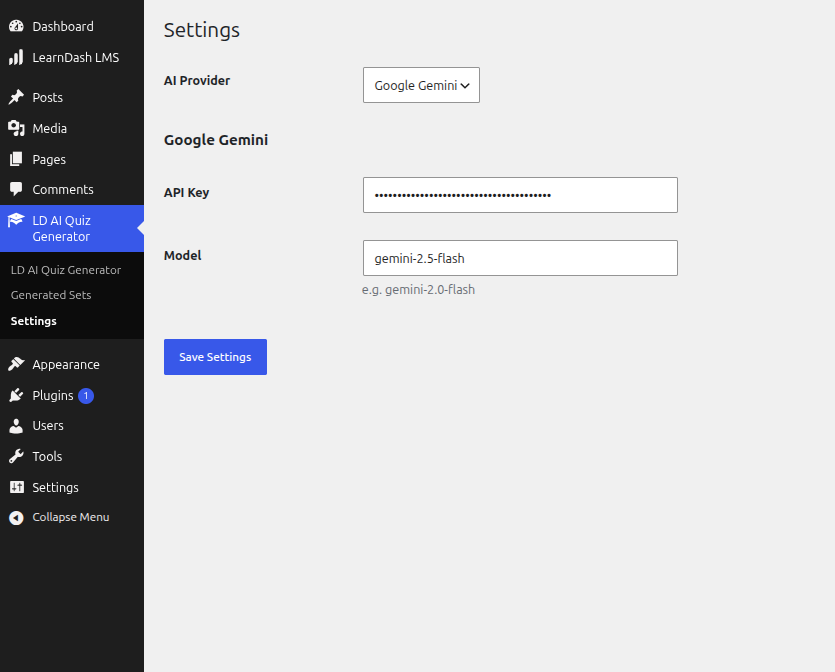Viewport: 835px width, 672px height.
Task: Open the Appearance menu
Action: pos(72,364)
